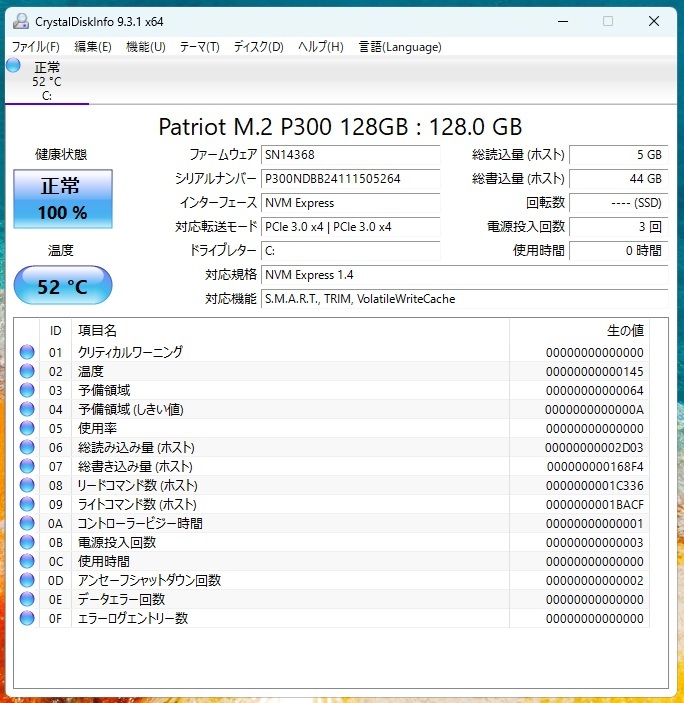Viewport: 684px width, 703px height.
Task: Open the ファイル(F) menu
Action: tap(35, 47)
